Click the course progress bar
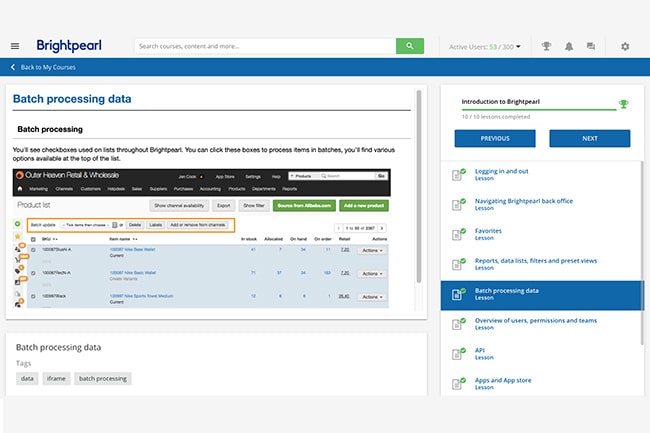Viewport: 650px width, 433px height. click(539, 110)
